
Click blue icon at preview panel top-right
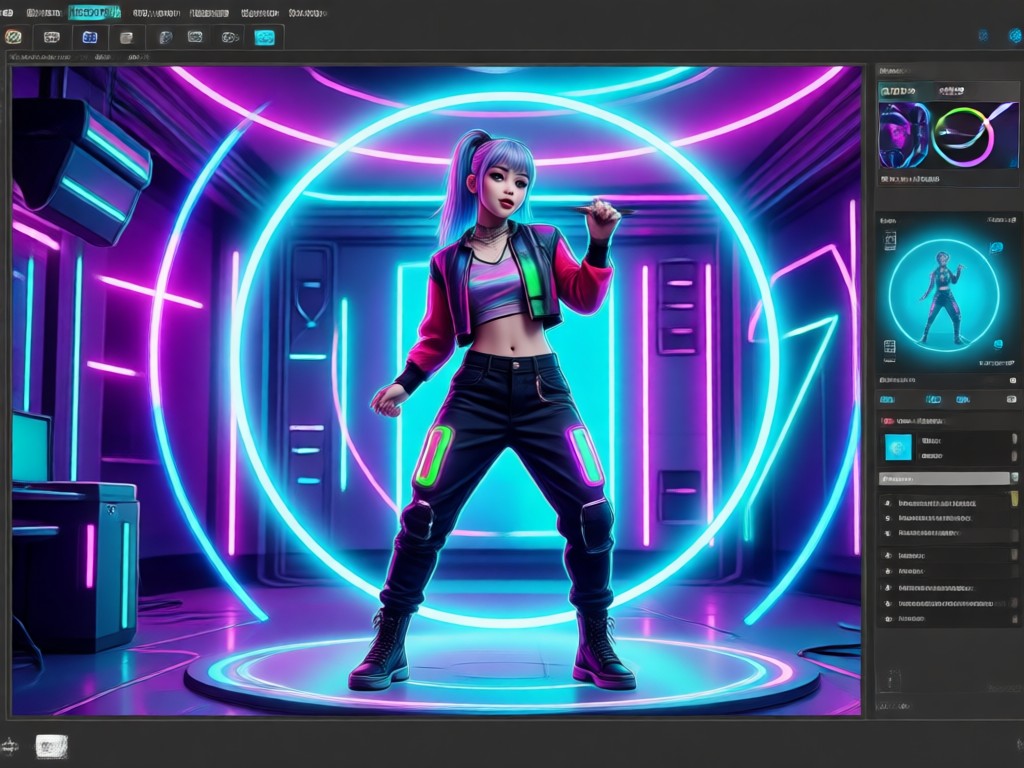tap(996, 248)
